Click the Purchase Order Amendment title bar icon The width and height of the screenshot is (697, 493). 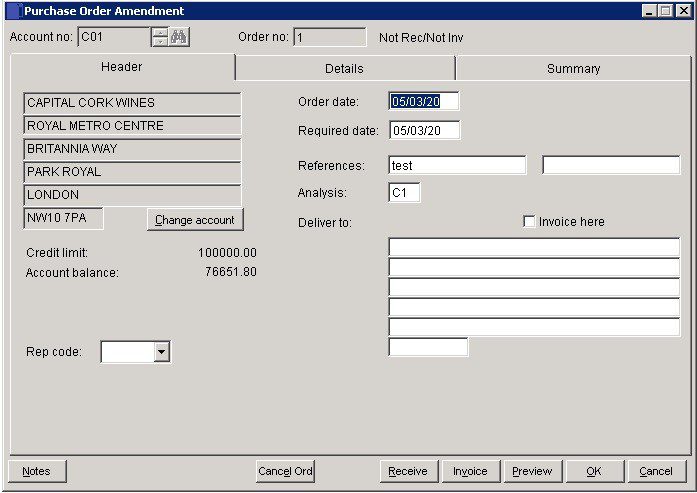pyautogui.click(x=13, y=11)
